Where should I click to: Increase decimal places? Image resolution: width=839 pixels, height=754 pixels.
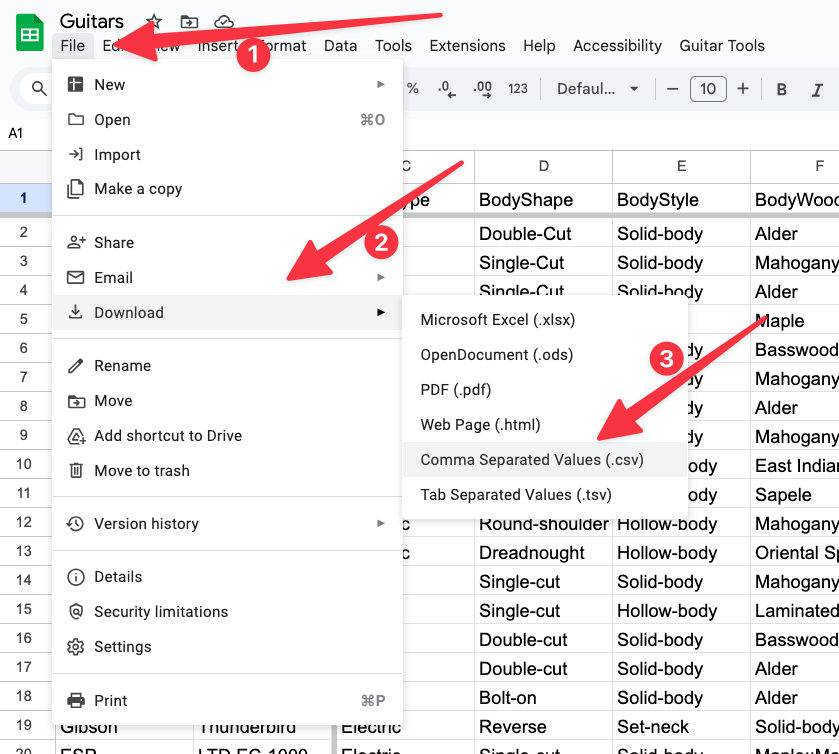482,88
